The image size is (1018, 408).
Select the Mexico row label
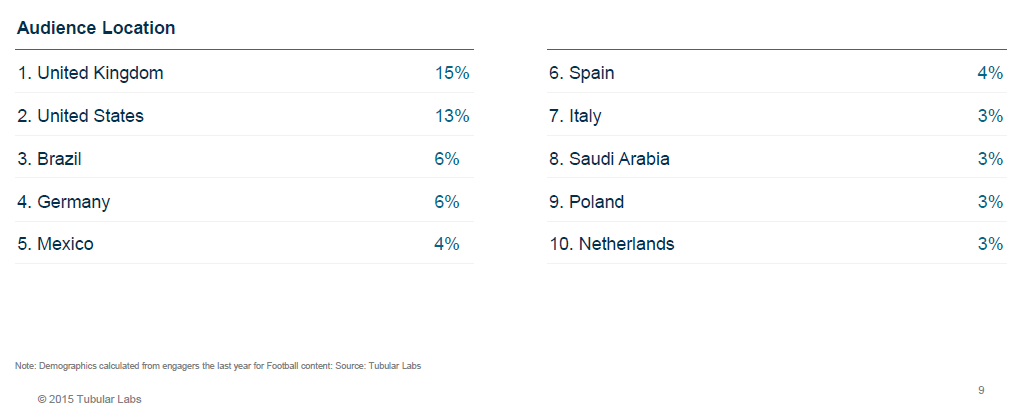[55, 244]
